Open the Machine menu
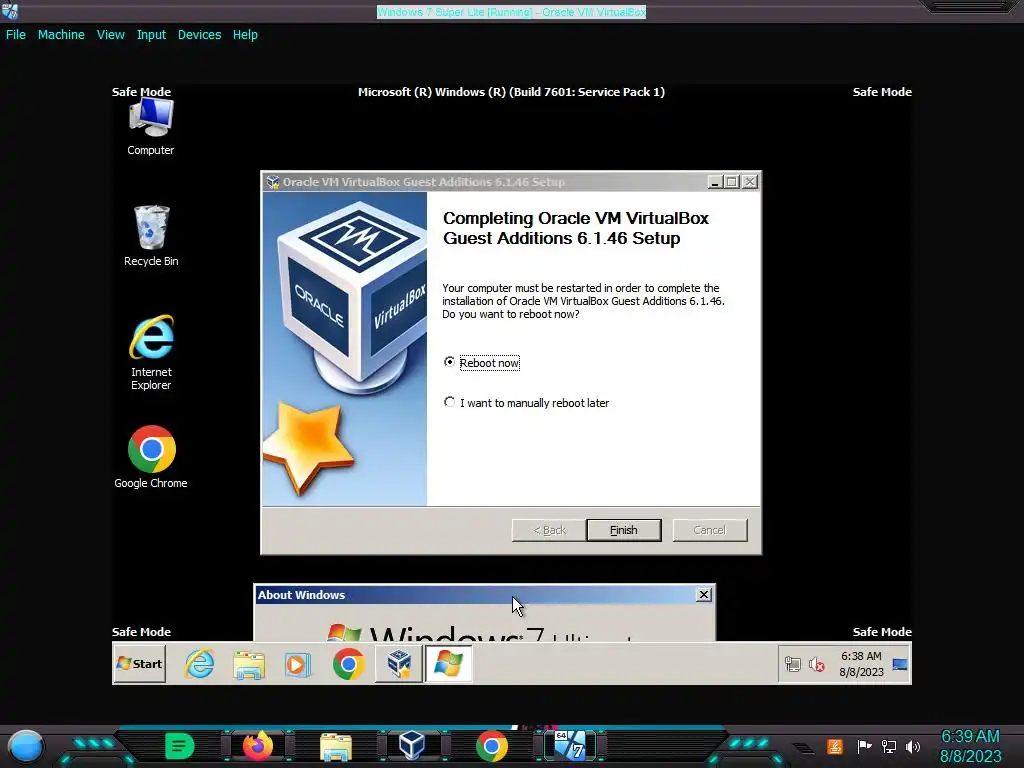The width and height of the screenshot is (1024, 768). 61,35
